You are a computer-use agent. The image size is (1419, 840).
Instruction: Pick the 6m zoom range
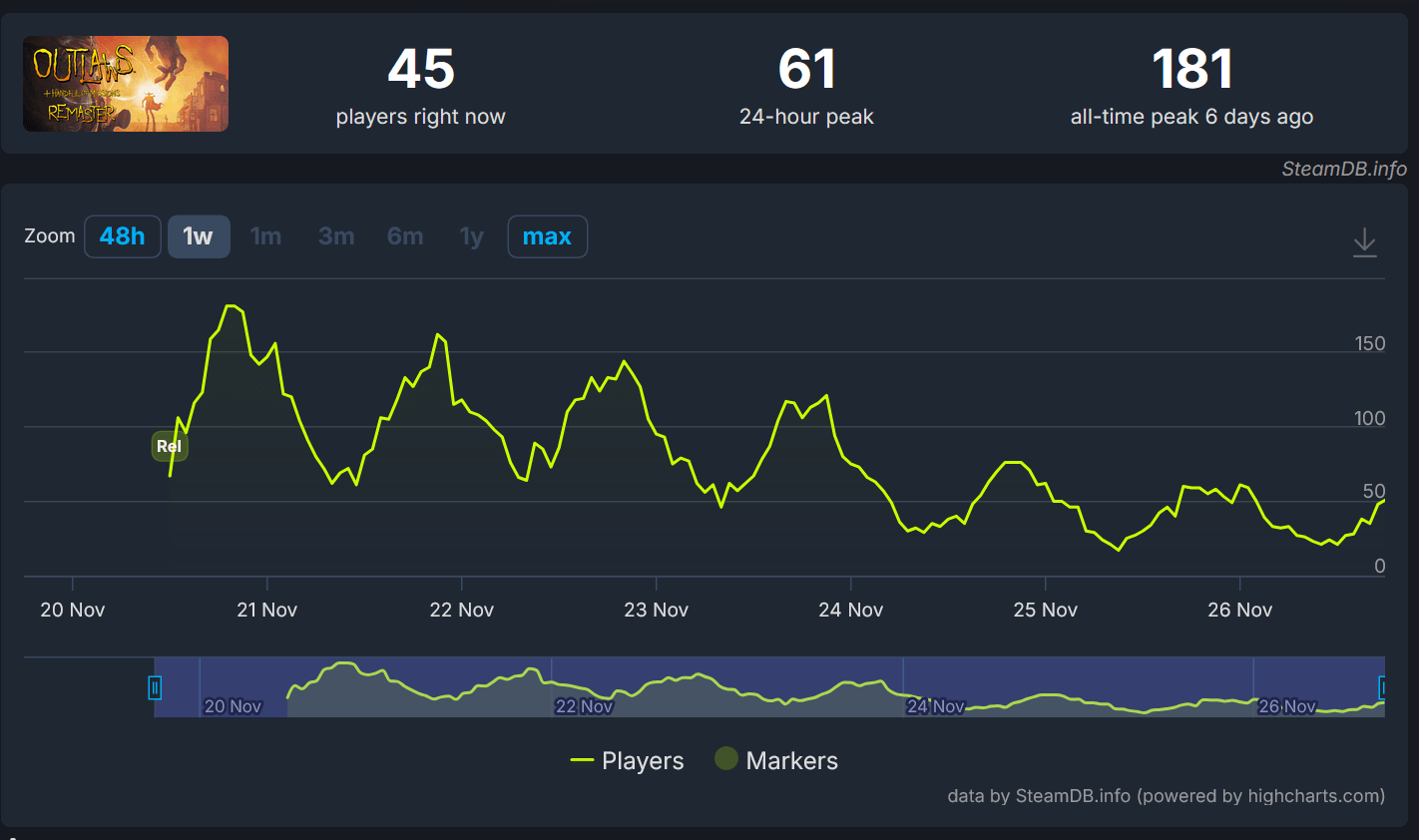pyautogui.click(x=405, y=236)
